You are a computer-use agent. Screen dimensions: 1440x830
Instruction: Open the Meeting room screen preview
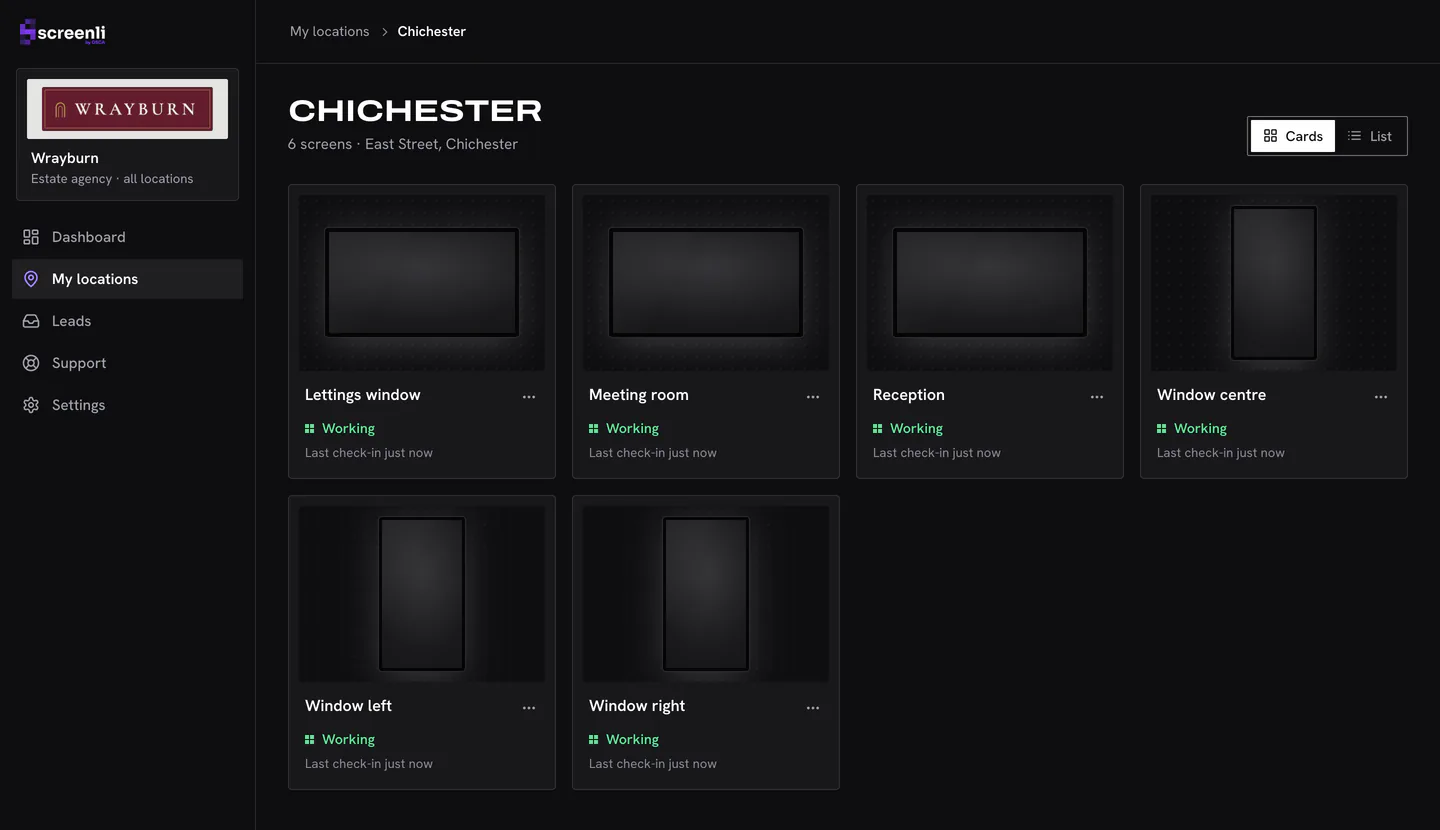[706, 283]
